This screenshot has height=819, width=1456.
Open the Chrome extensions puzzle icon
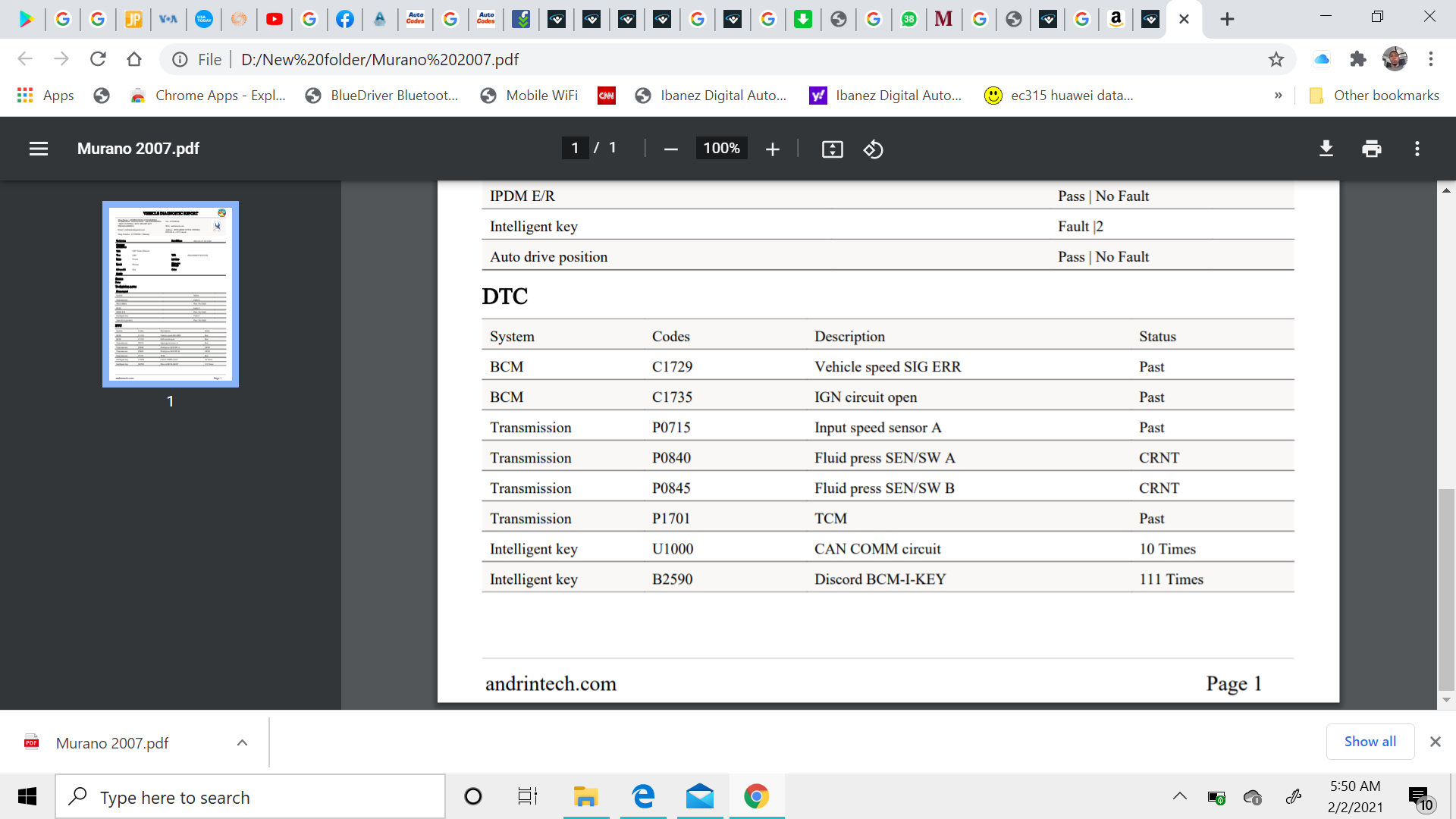point(1357,59)
